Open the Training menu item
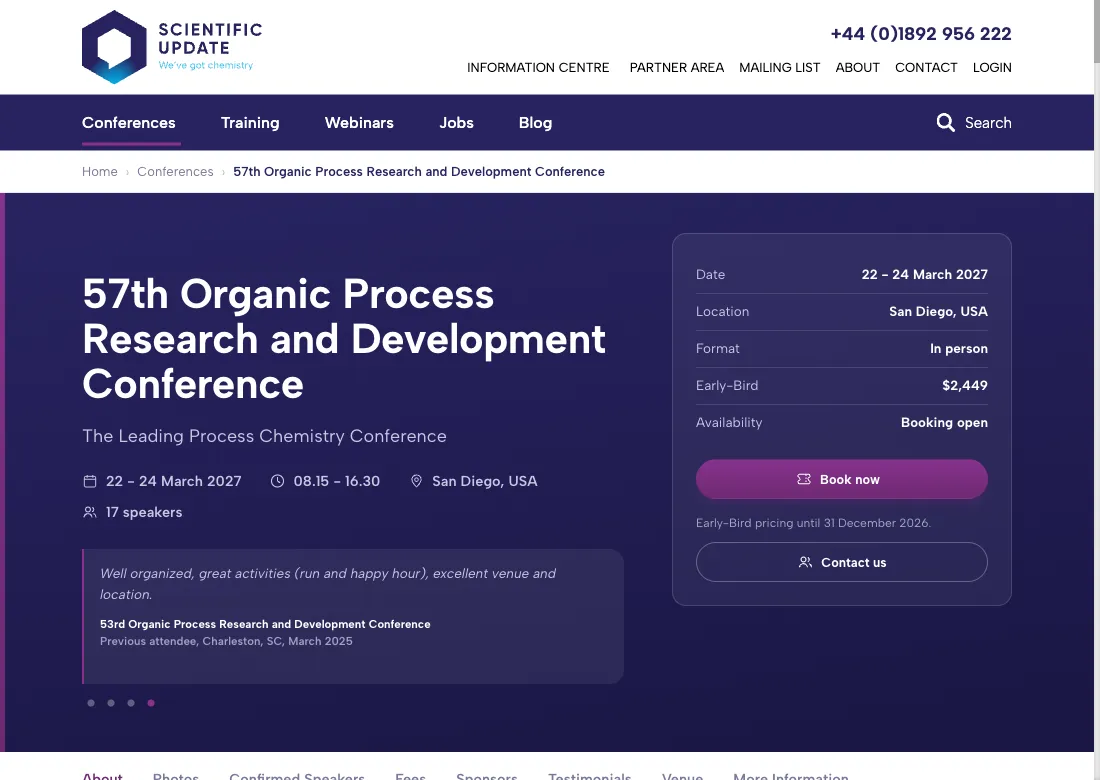Viewport: 1100px width, 780px height. [250, 123]
